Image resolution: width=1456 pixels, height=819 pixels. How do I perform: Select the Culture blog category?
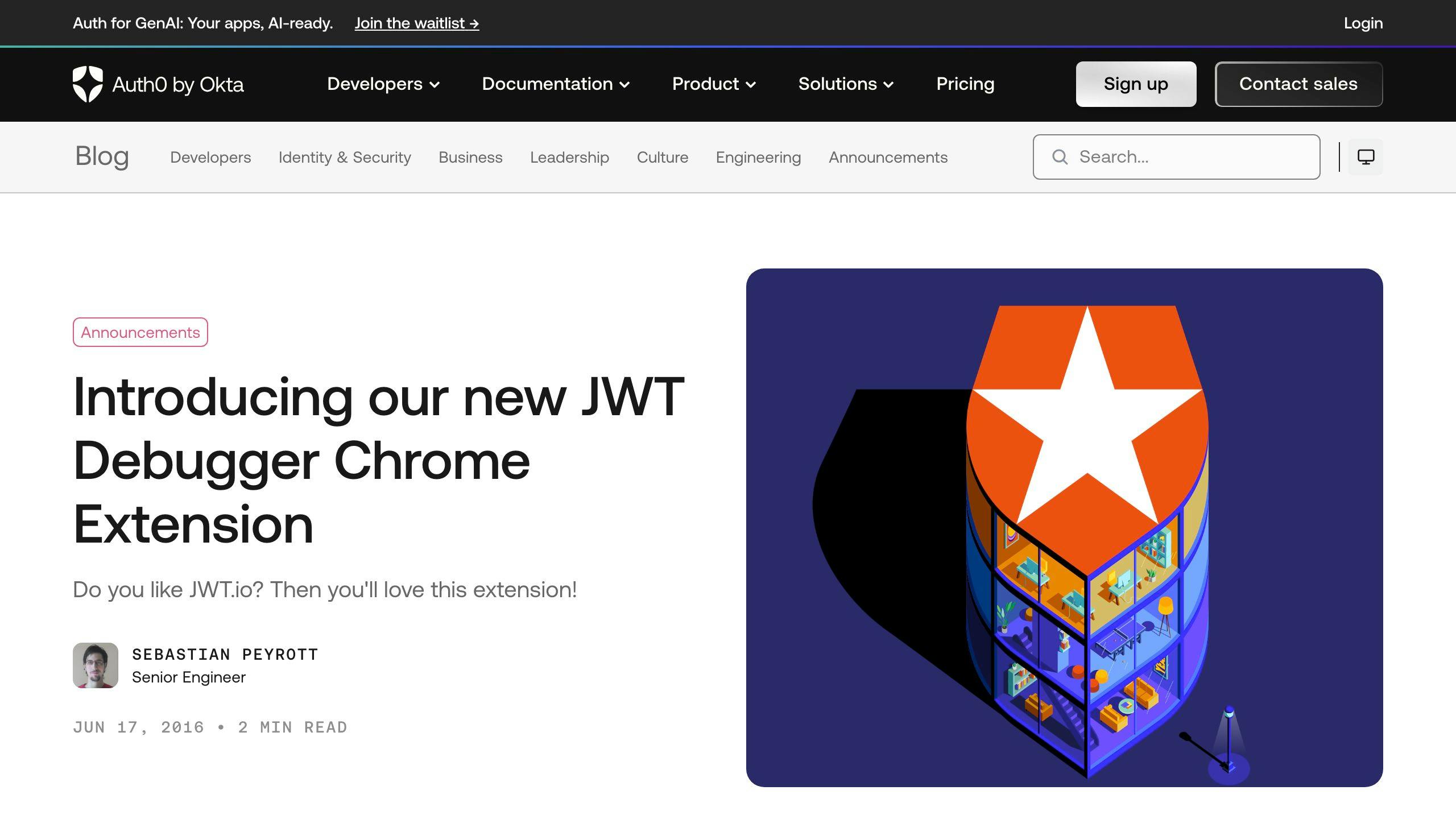click(663, 158)
